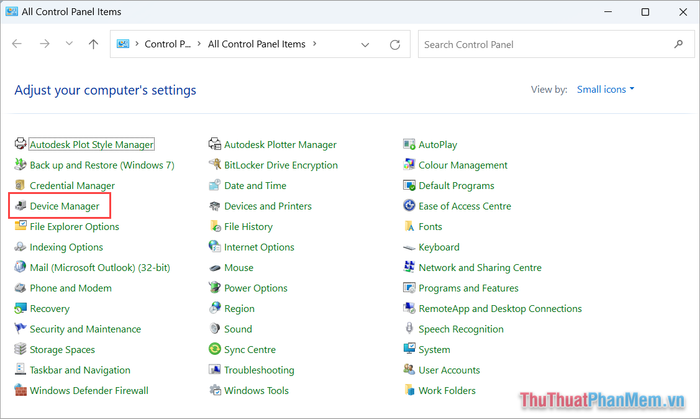
Task: Click the User Accounts people icon
Action: 409,369
